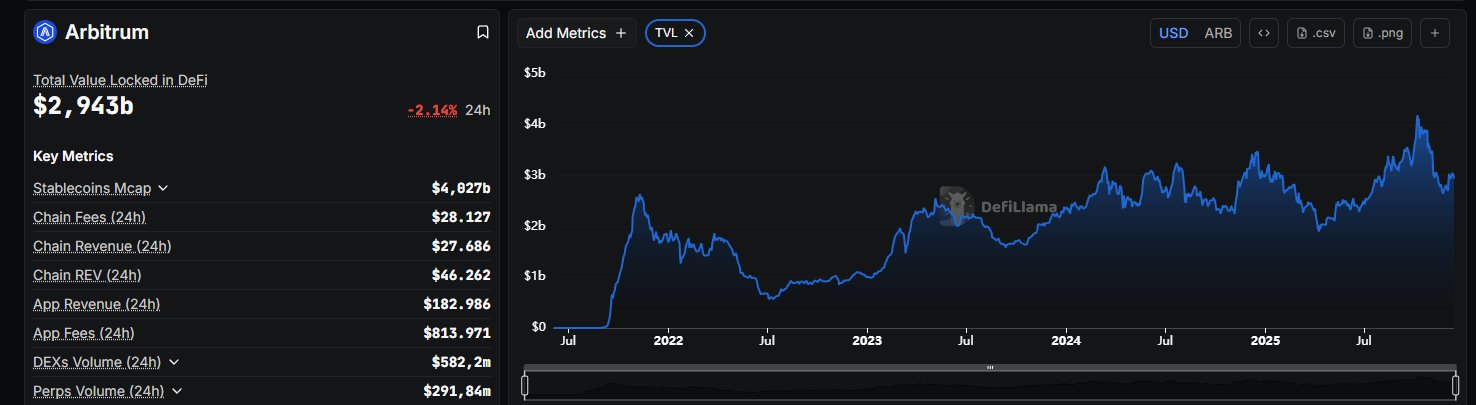The width and height of the screenshot is (1476, 405).
Task: Click the $27.686 chain revenue value
Action: pyautogui.click(x=461, y=246)
